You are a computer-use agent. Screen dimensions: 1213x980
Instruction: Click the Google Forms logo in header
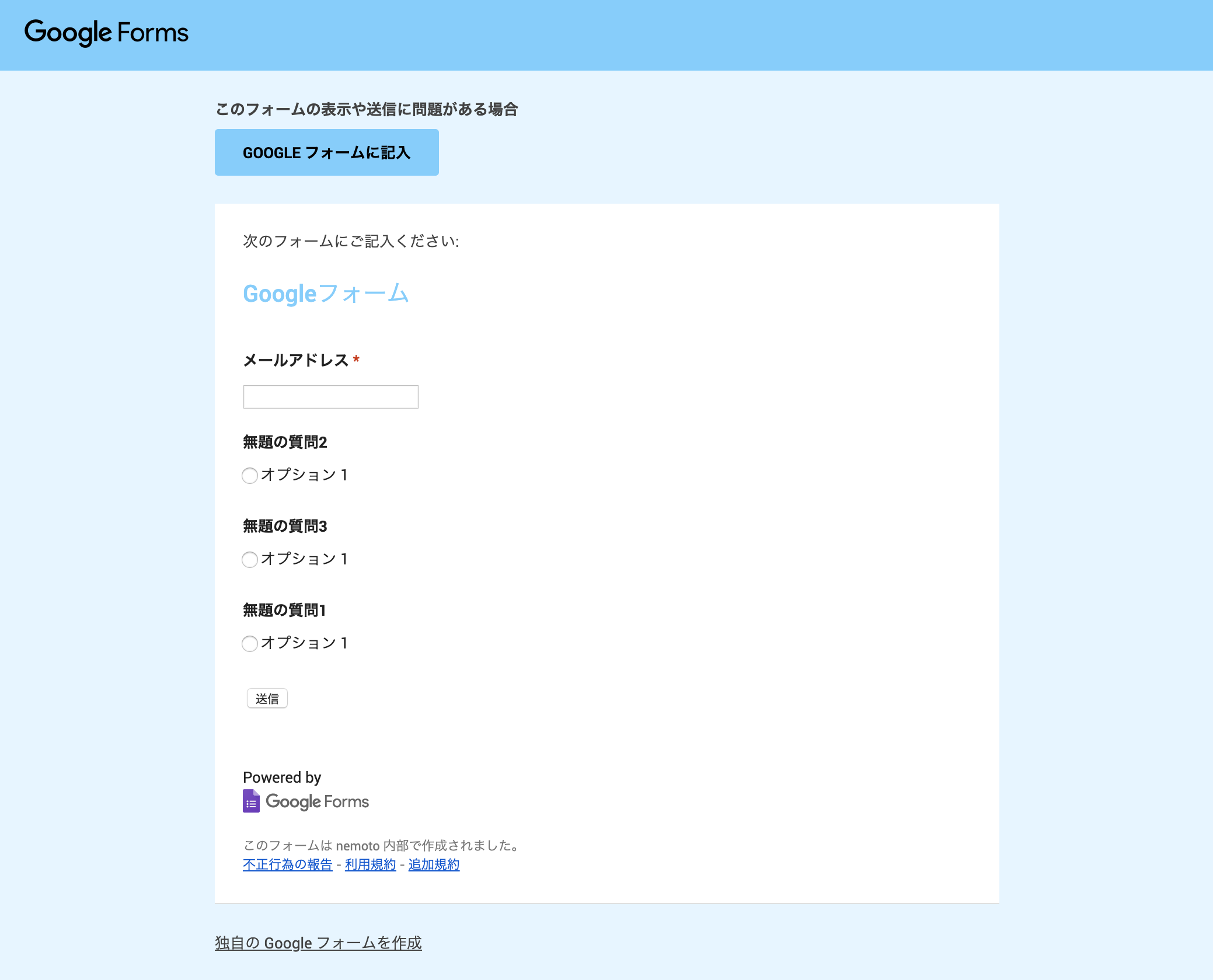106,33
